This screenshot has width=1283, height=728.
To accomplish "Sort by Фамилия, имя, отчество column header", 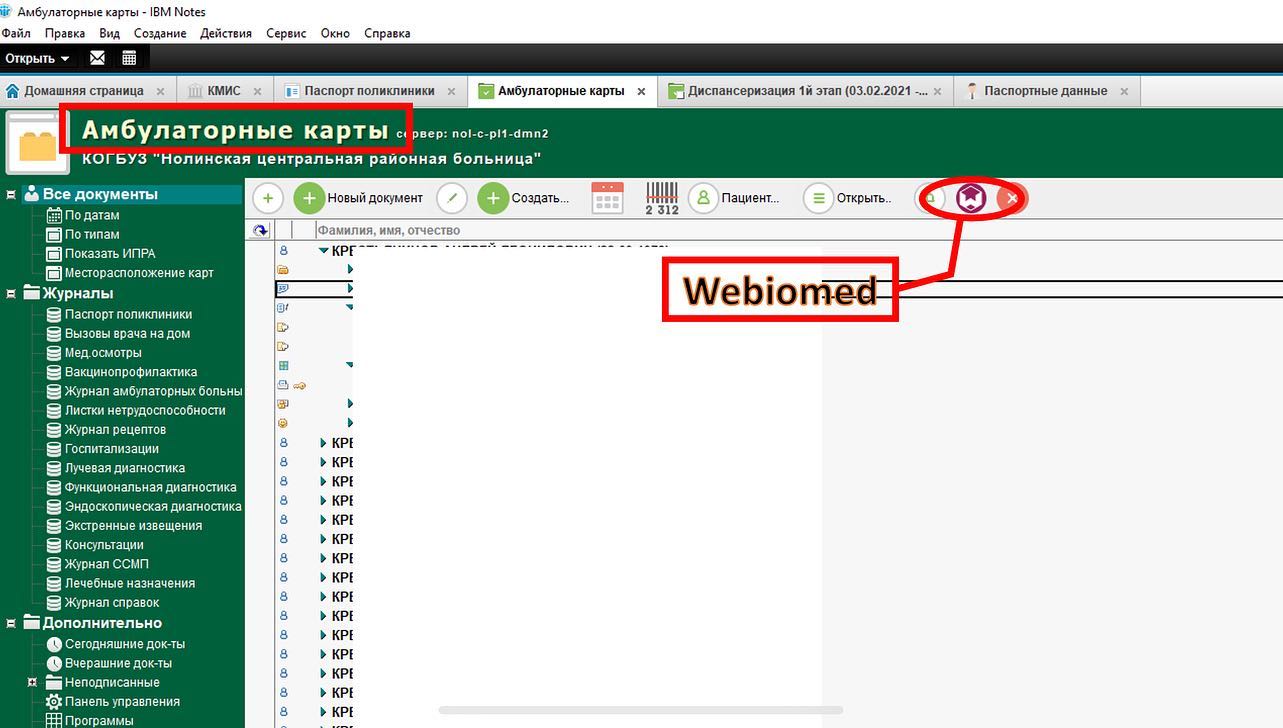I will tap(389, 230).
